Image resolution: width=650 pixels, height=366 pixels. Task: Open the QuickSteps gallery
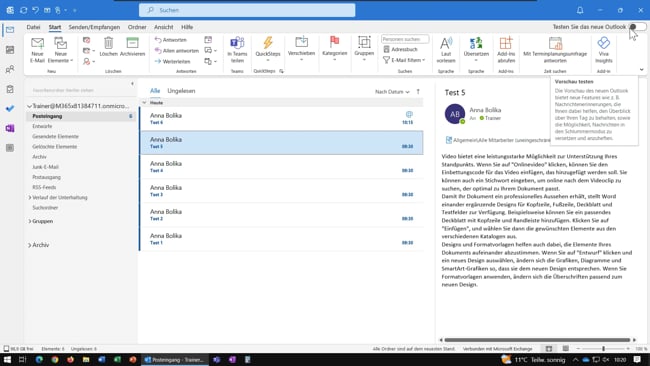tap(268, 49)
